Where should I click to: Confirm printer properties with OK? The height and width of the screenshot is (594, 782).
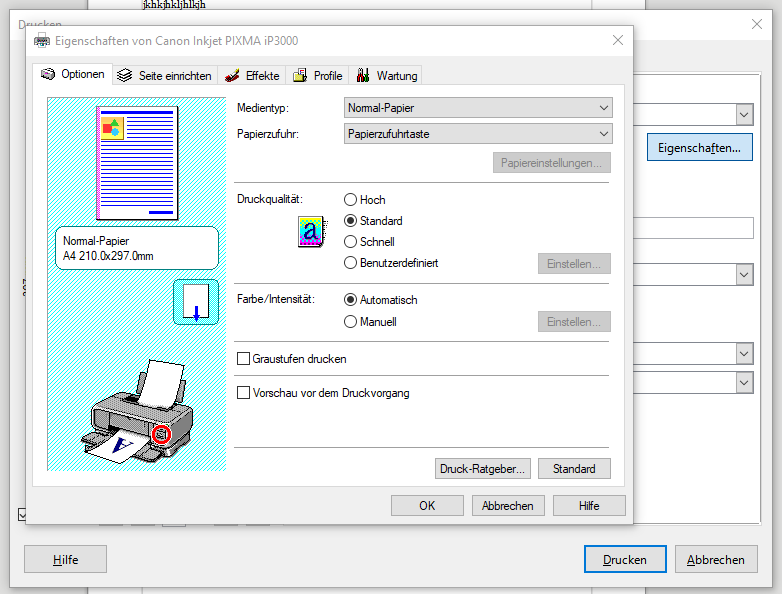[427, 506]
